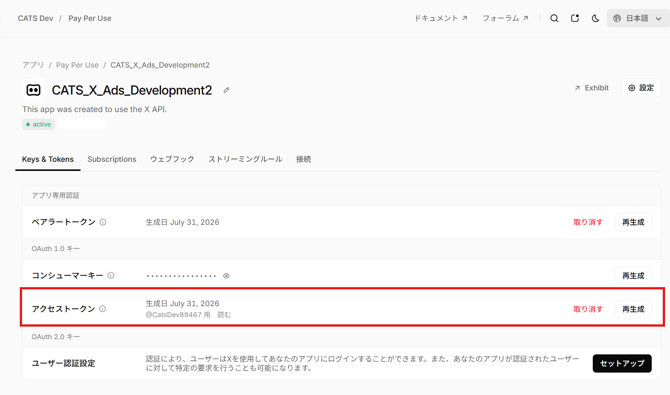The image size is (670, 395).
Task: Show info for アクセストークン
Action: (x=103, y=309)
